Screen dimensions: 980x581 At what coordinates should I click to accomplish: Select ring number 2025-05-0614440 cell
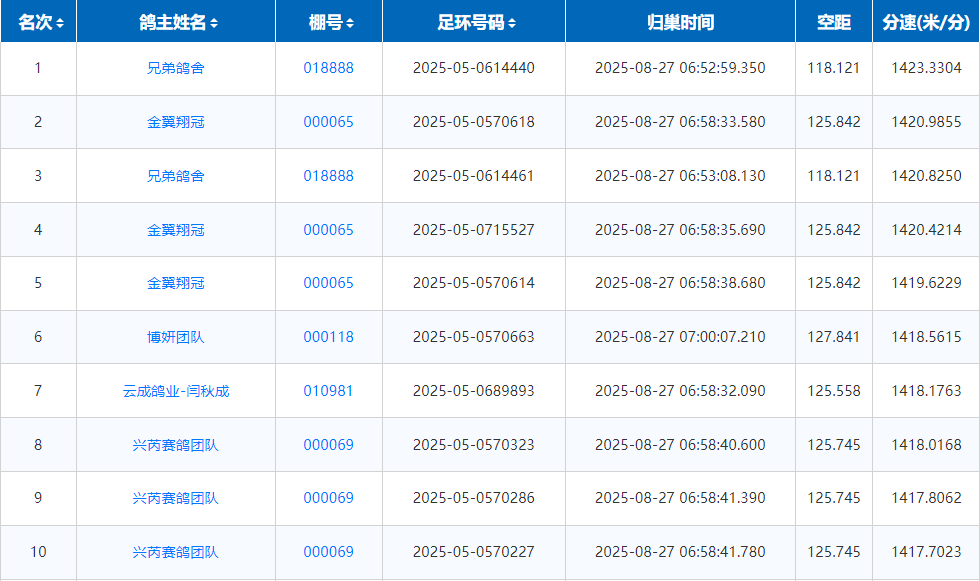474,68
